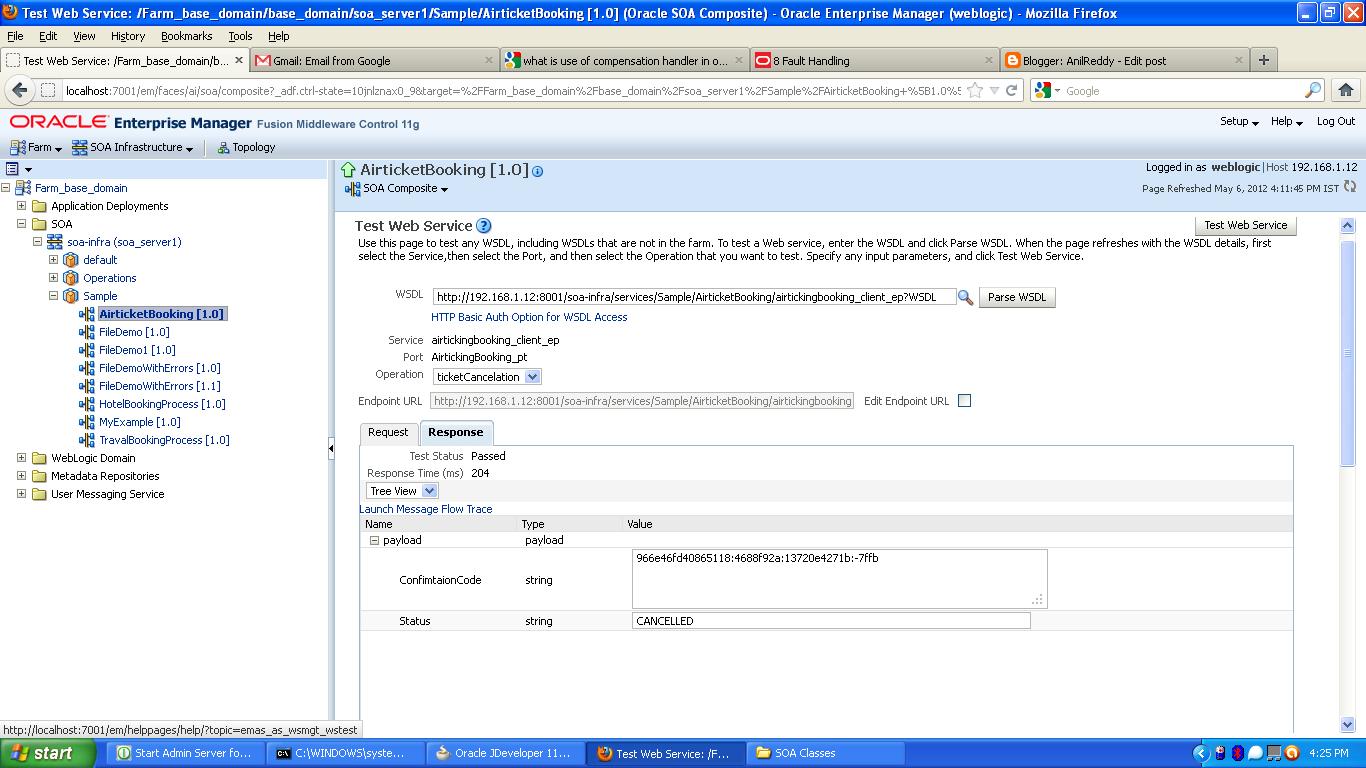1366x768 pixels.
Task: Select the Response tab
Action: click(x=456, y=432)
